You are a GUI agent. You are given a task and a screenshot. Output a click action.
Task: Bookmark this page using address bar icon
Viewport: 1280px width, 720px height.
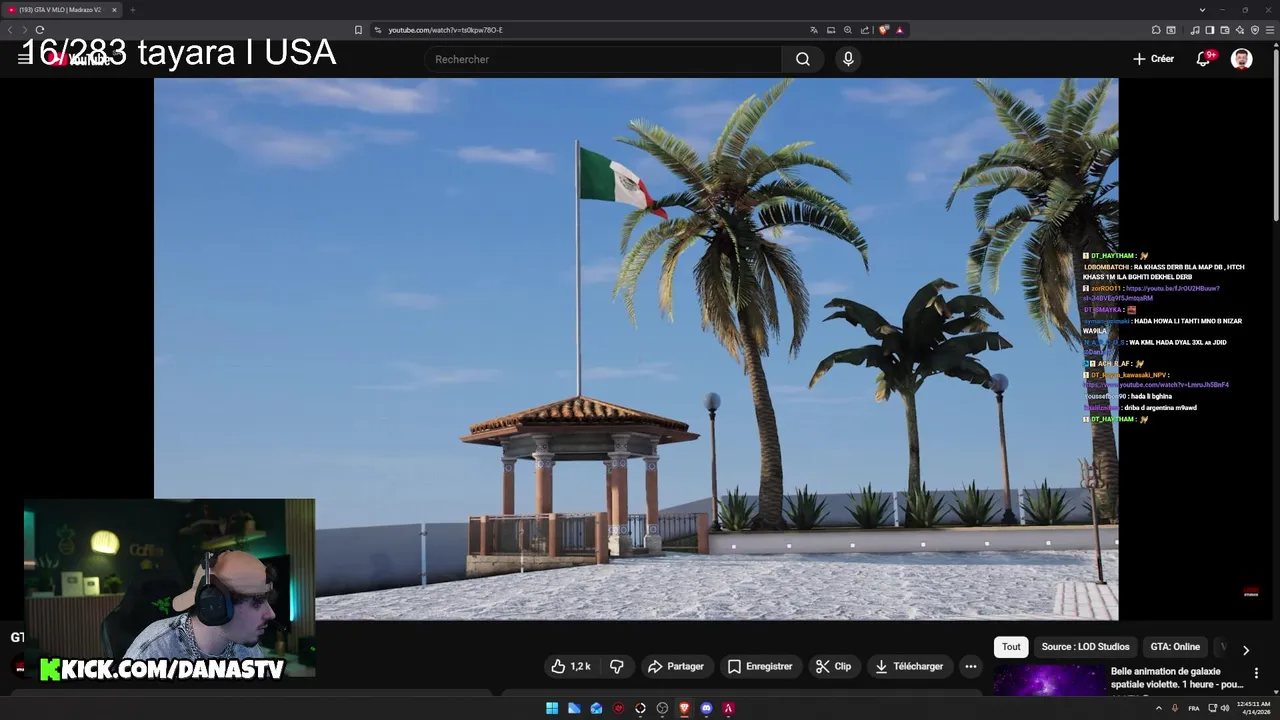pyautogui.click(x=358, y=30)
